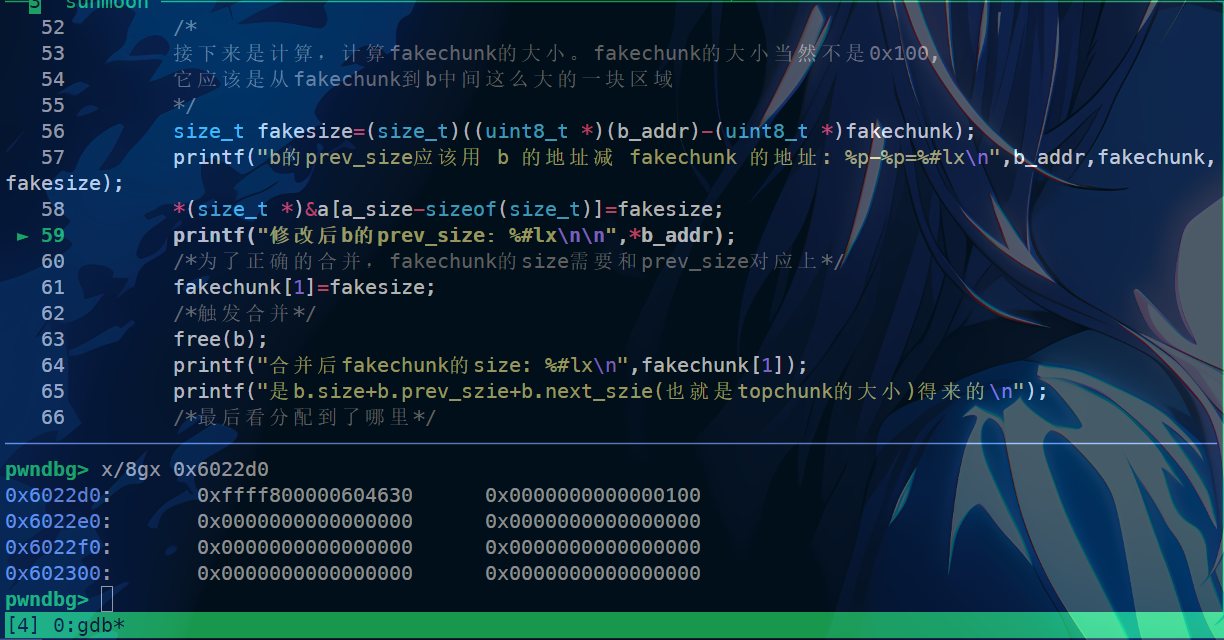The width and height of the screenshot is (1224, 640).
Task: Click line number 64
Action: click(53, 365)
